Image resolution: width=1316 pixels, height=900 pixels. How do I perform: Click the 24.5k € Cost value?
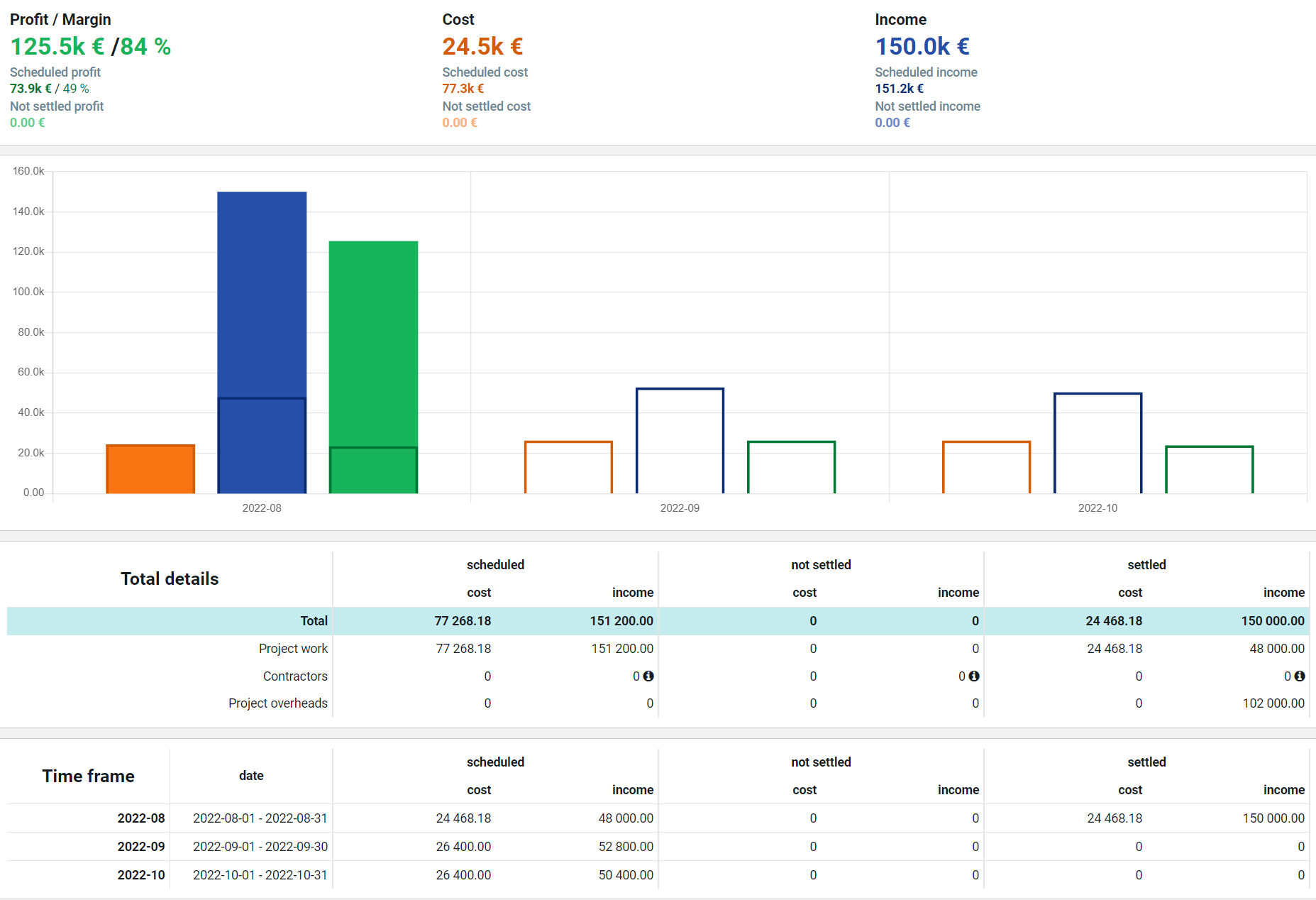[x=482, y=46]
